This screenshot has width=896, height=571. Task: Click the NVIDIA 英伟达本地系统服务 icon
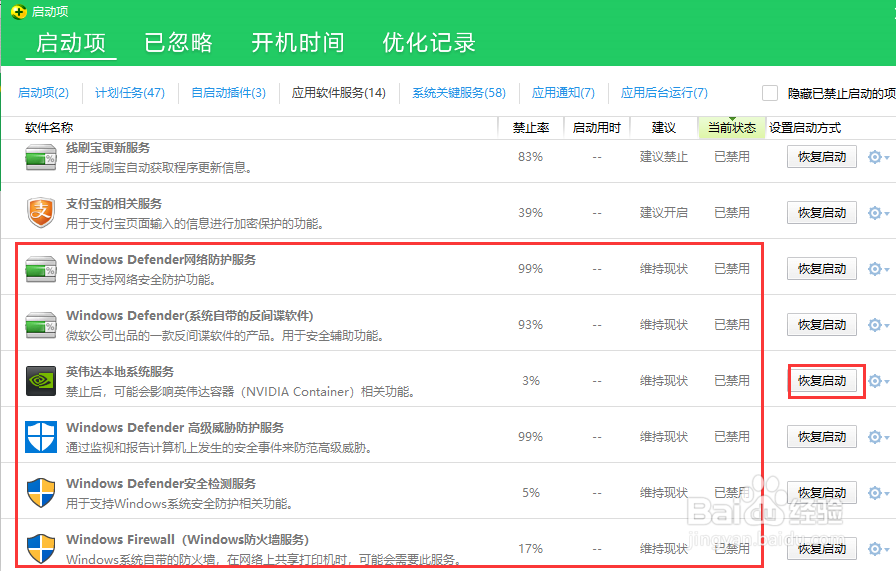(41, 381)
